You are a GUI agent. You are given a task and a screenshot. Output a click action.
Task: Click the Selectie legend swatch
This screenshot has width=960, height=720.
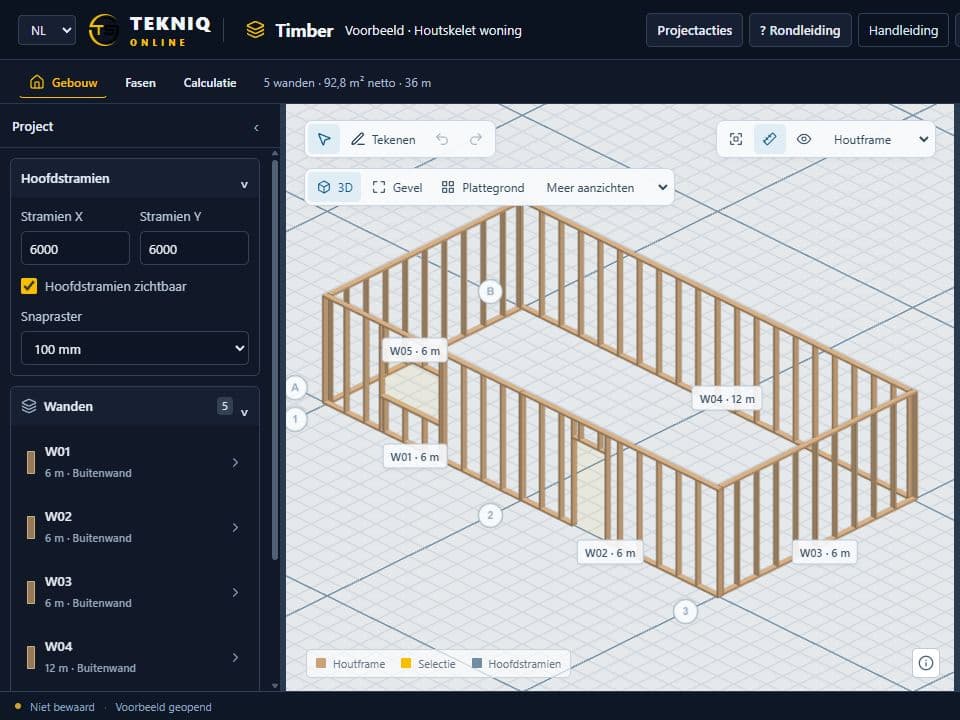(405, 663)
